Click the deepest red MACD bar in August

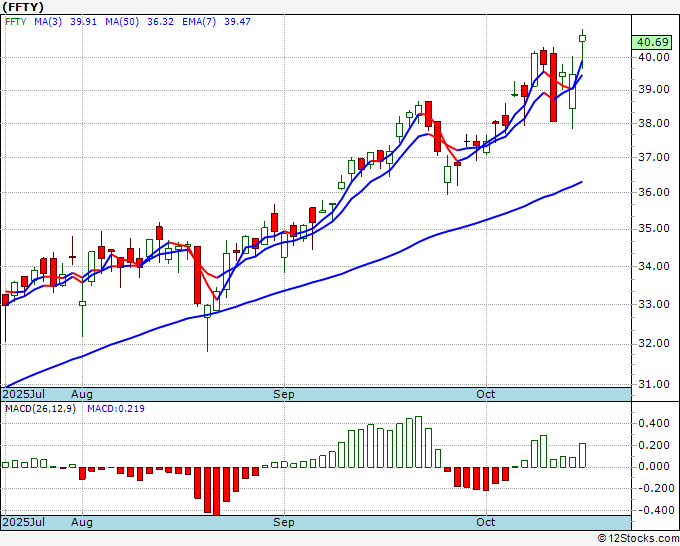(x=216, y=491)
